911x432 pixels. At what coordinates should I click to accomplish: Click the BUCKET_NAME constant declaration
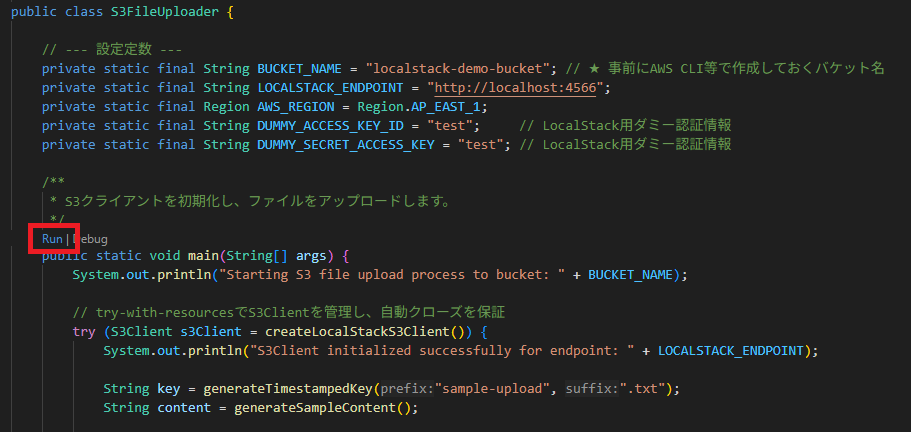tap(300, 69)
